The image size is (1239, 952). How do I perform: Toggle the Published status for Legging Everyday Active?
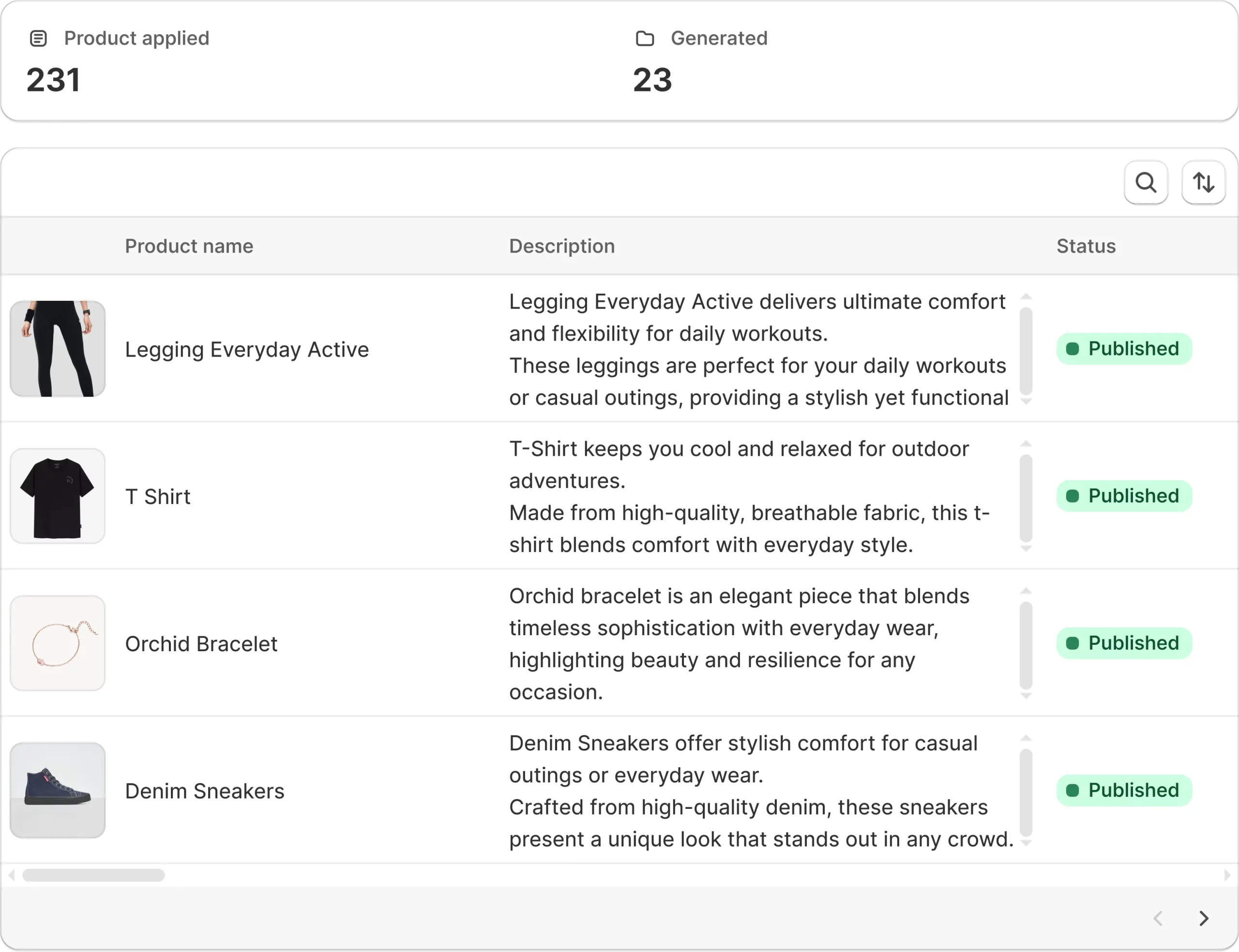[x=1124, y=348]
